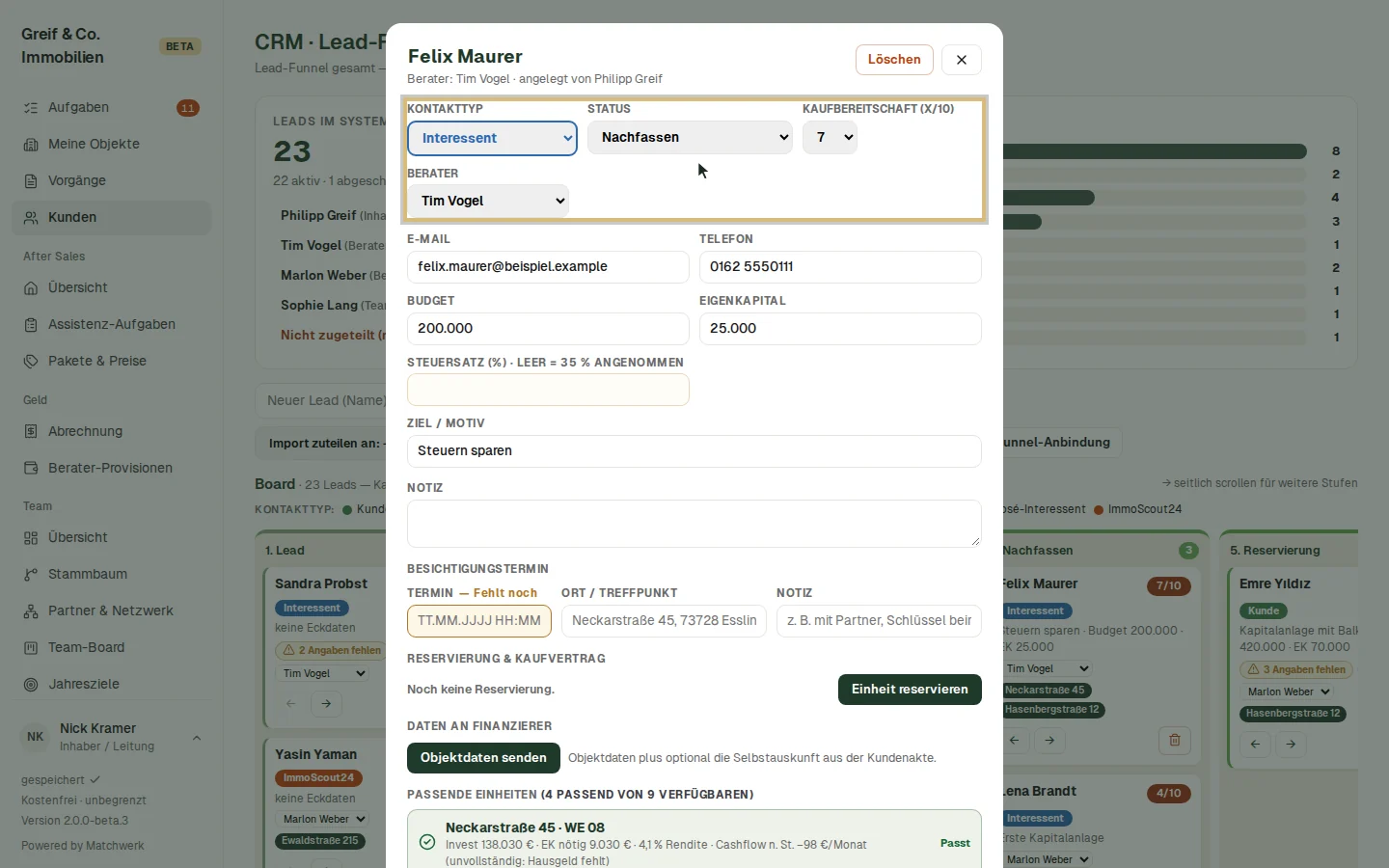Click the E-Mail input field
Viewport: 1389px width, 868px height.
click(548, 267)
